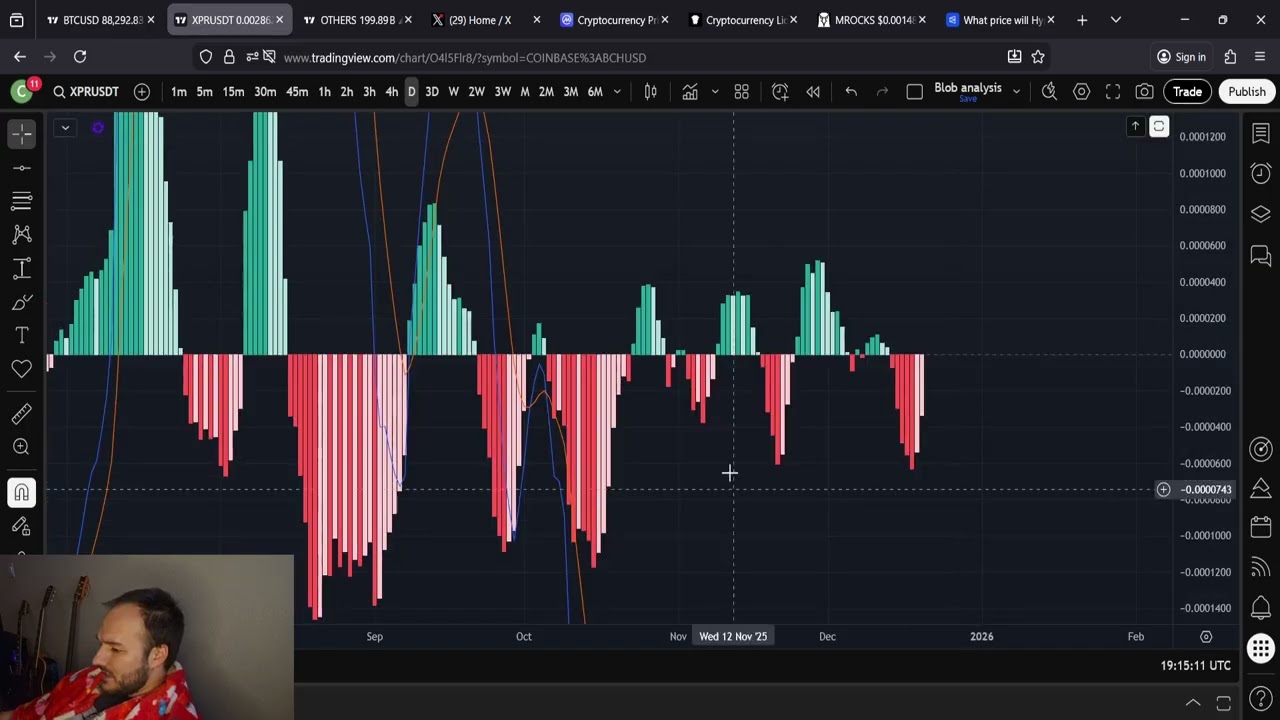The height and width of the screenshot is (720, 1280).
Task: Add alert at -0.0000743 price label
Action: click(1163, 490)
